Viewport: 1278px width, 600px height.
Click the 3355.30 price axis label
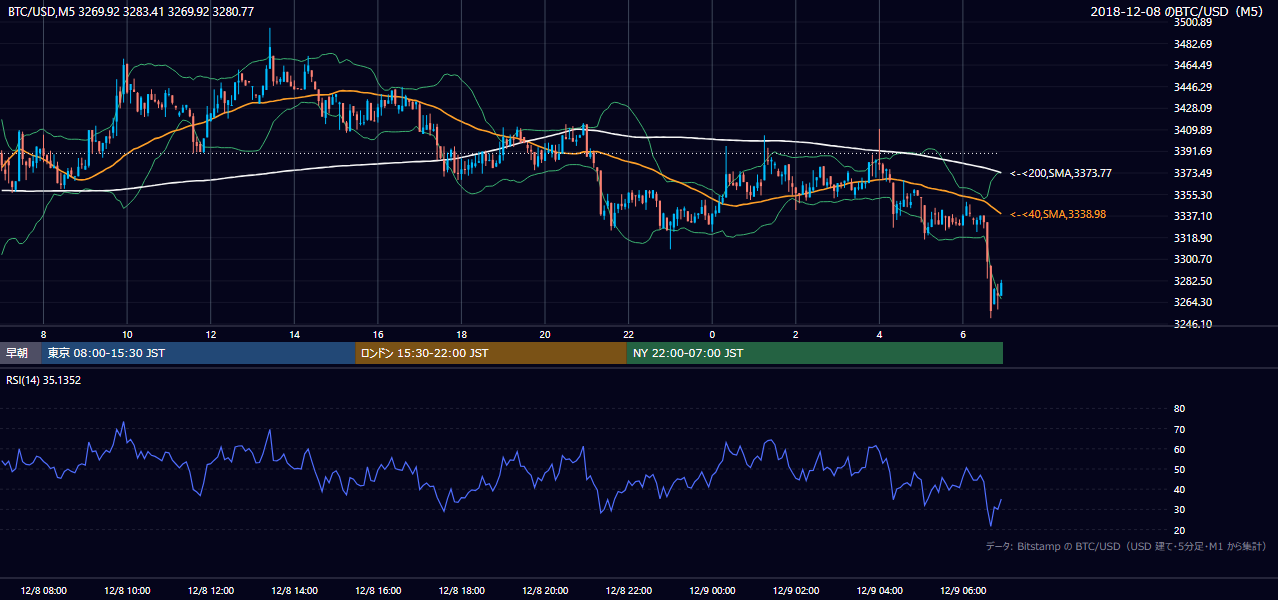tap(1193, 195)
